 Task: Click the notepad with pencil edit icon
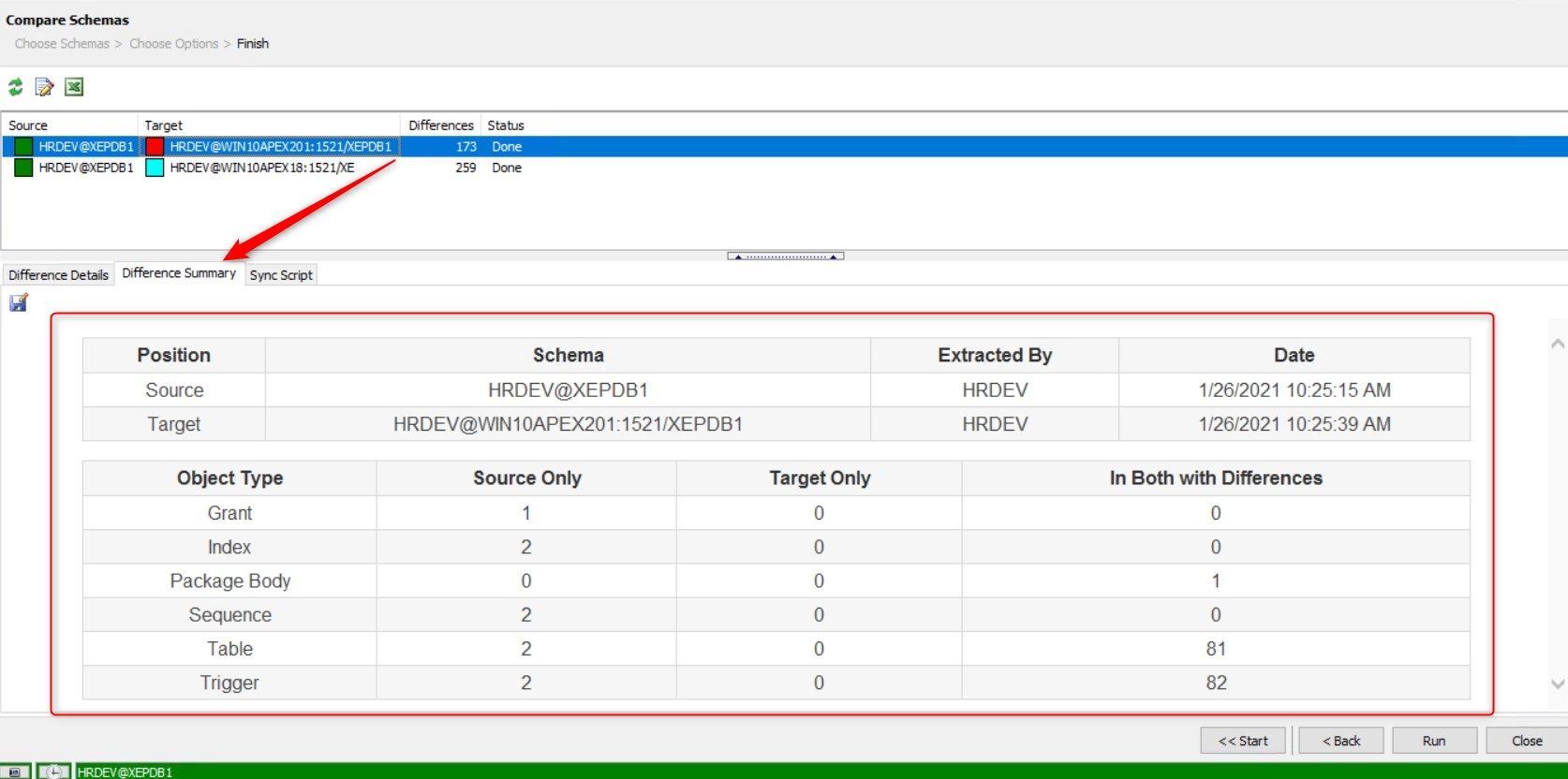(44, 87)
